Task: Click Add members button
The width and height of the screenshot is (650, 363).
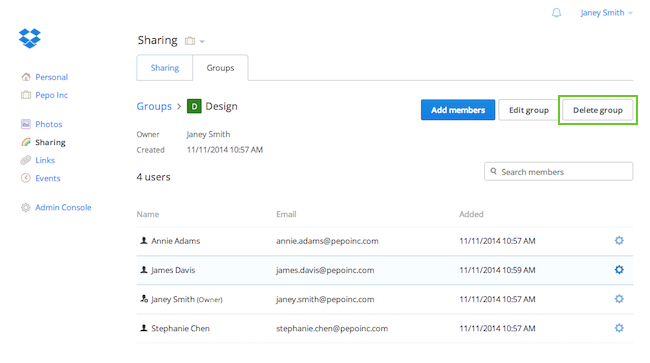Action: [x=458, y=110]
